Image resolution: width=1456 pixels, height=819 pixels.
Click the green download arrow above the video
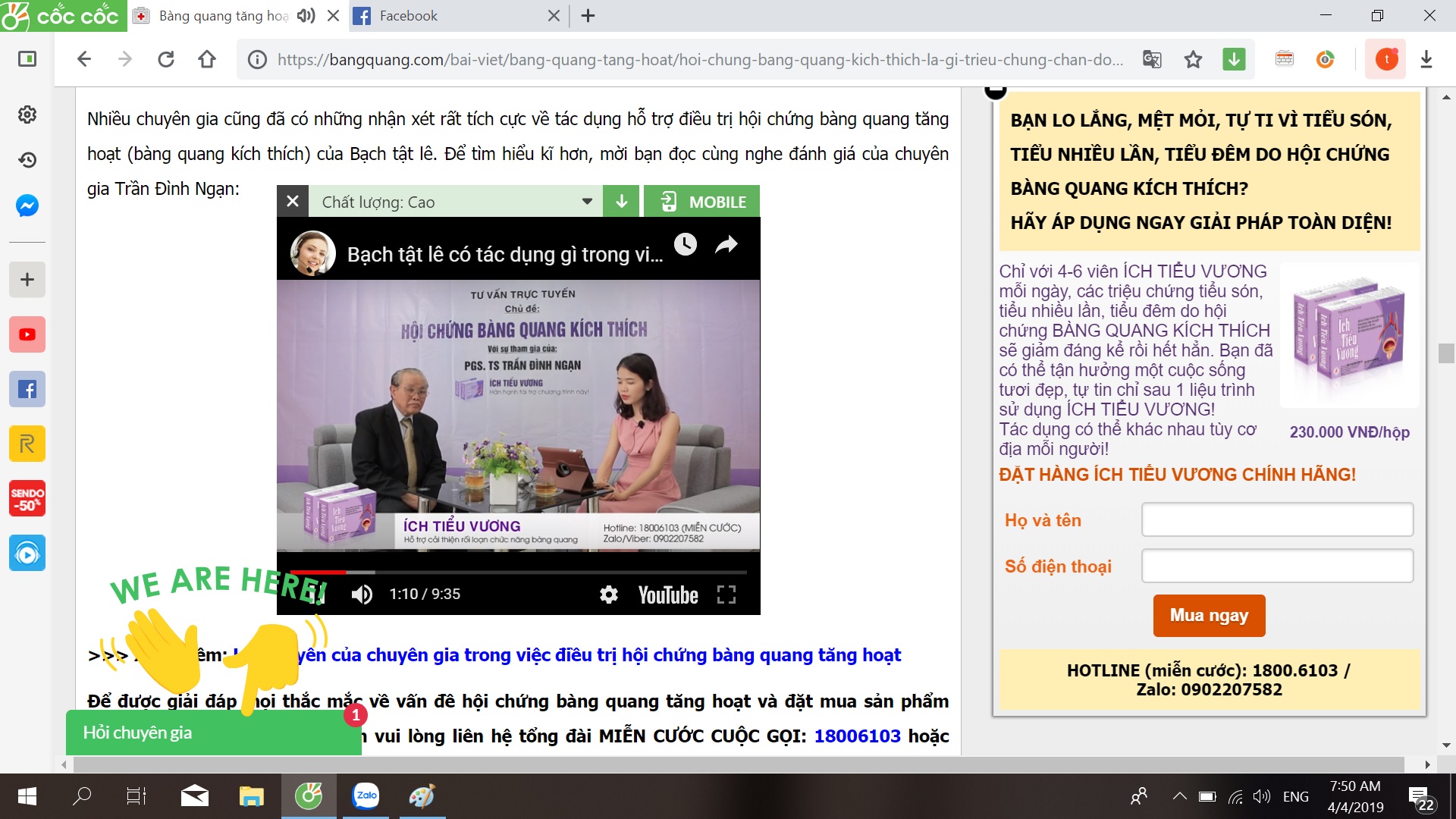pos(621,202)
